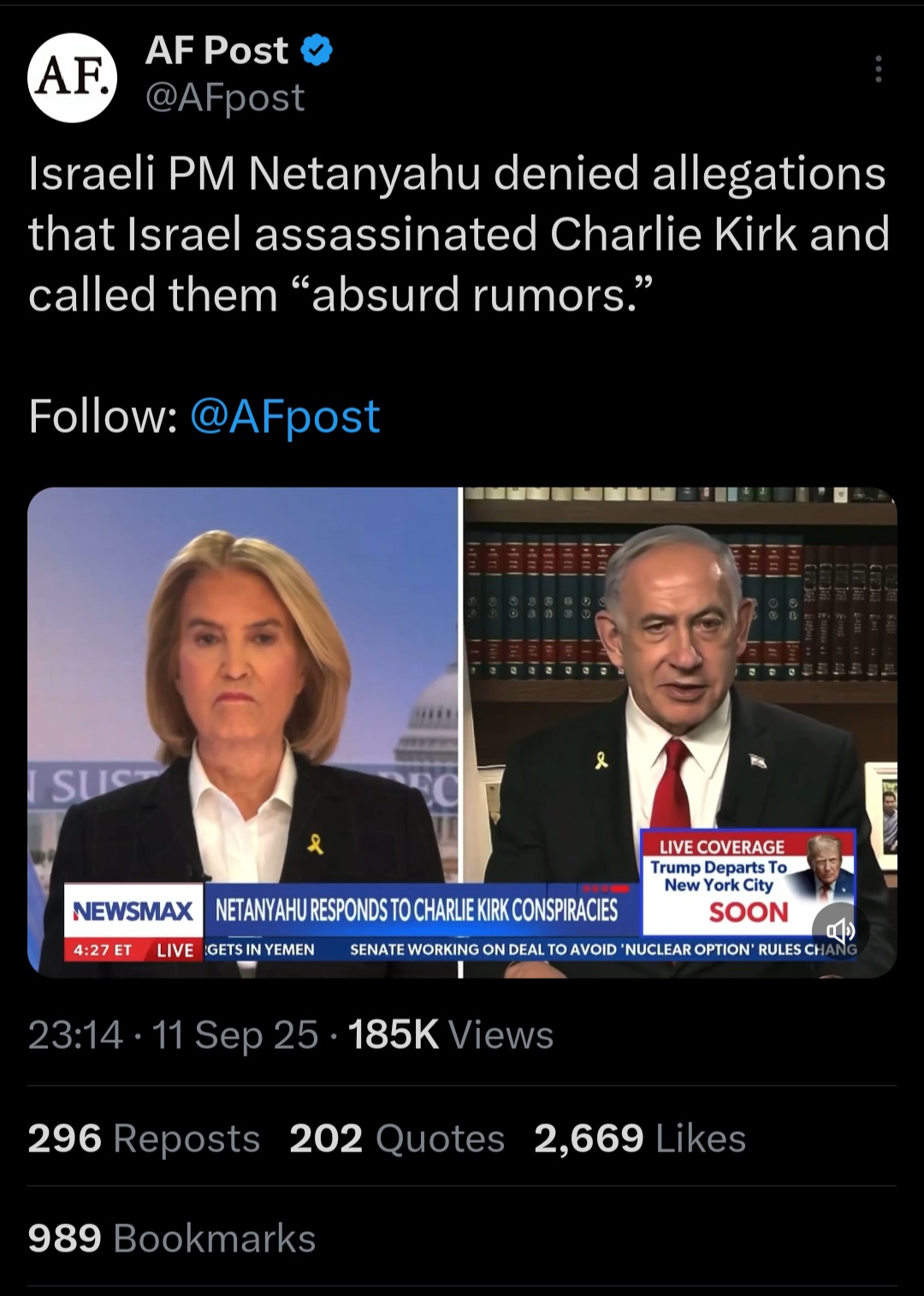
Task: Click the blue verified badge
Action: (317, 51)
